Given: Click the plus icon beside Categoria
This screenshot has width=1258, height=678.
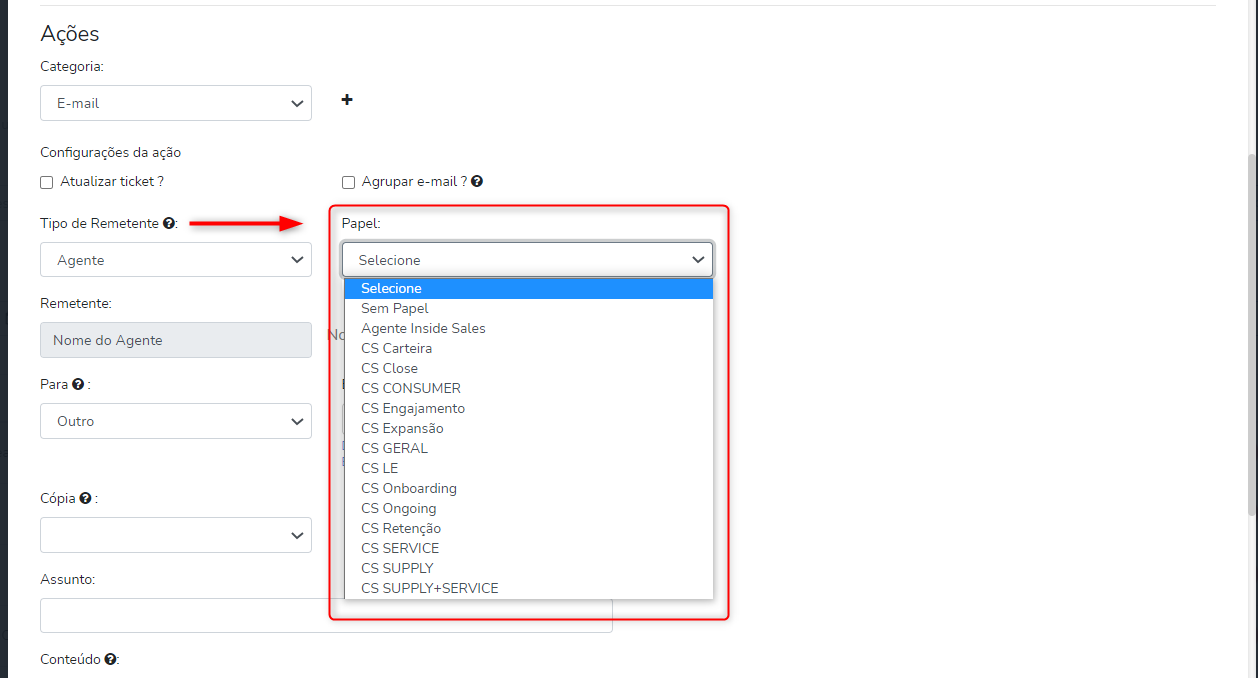Looking at the screenshot, I should tap(347, 100).
